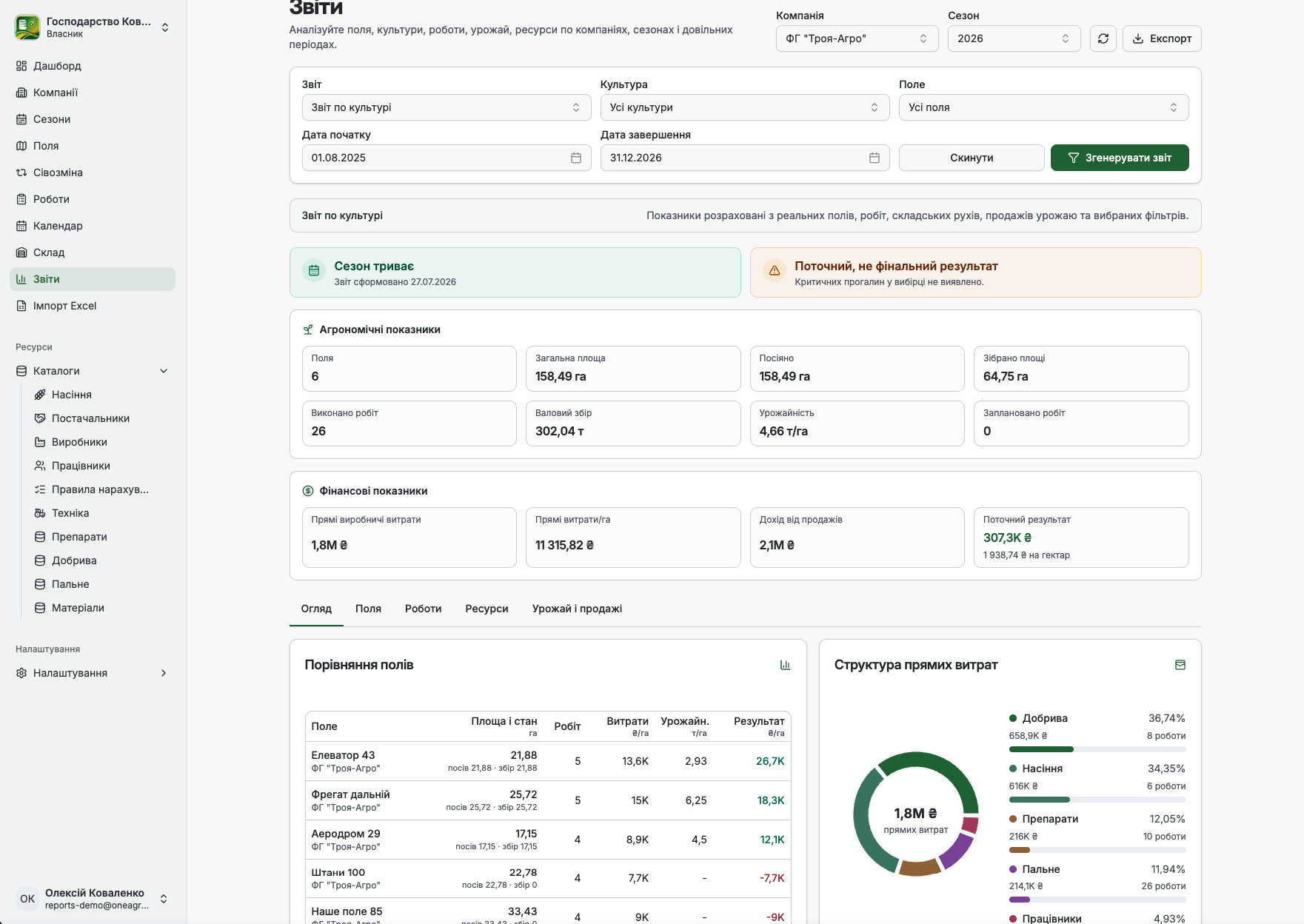Open user menu for Олексій Коваленко
The image size is (1304, 924).
[93, 899]
